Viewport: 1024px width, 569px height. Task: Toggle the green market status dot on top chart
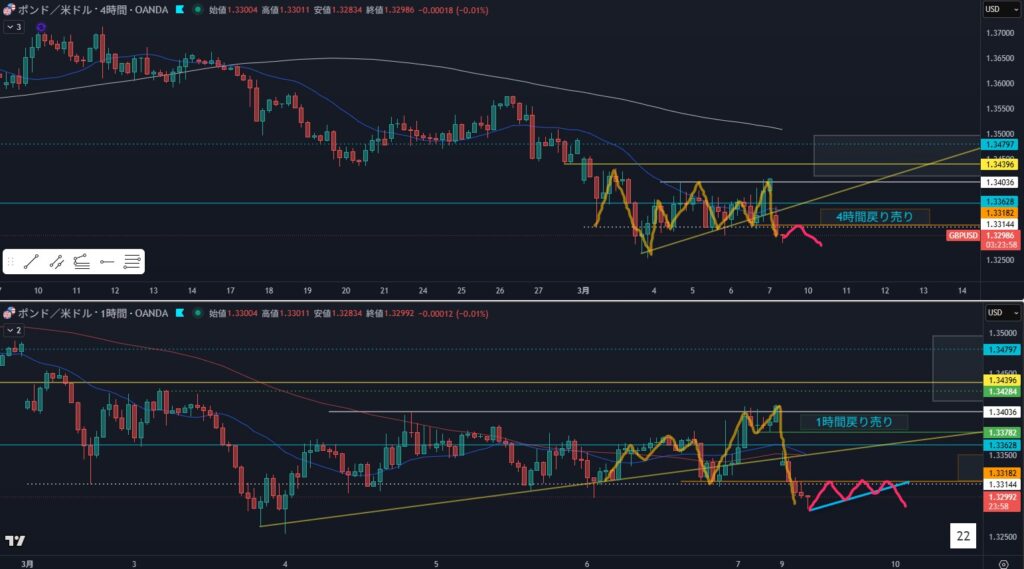[x=198, y=9]
